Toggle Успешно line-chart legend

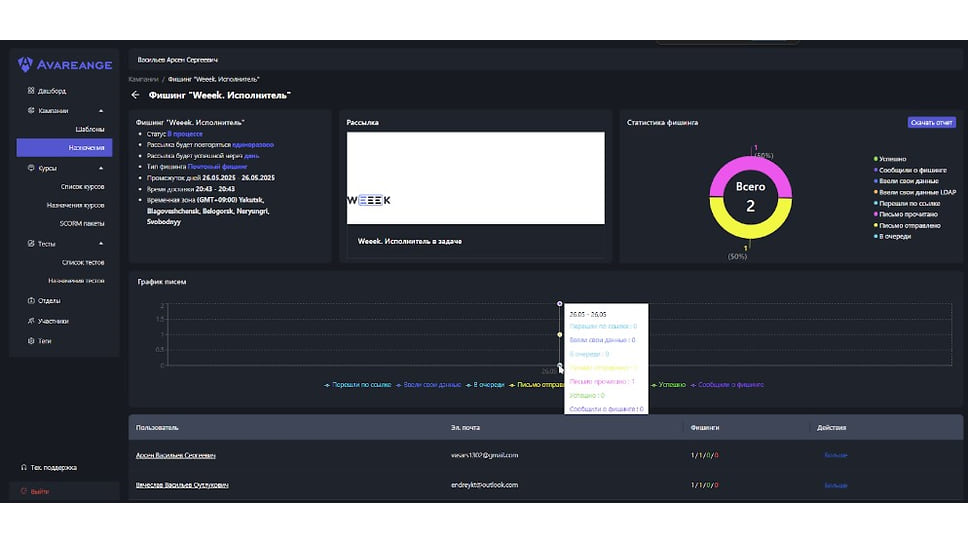(668, 385)
